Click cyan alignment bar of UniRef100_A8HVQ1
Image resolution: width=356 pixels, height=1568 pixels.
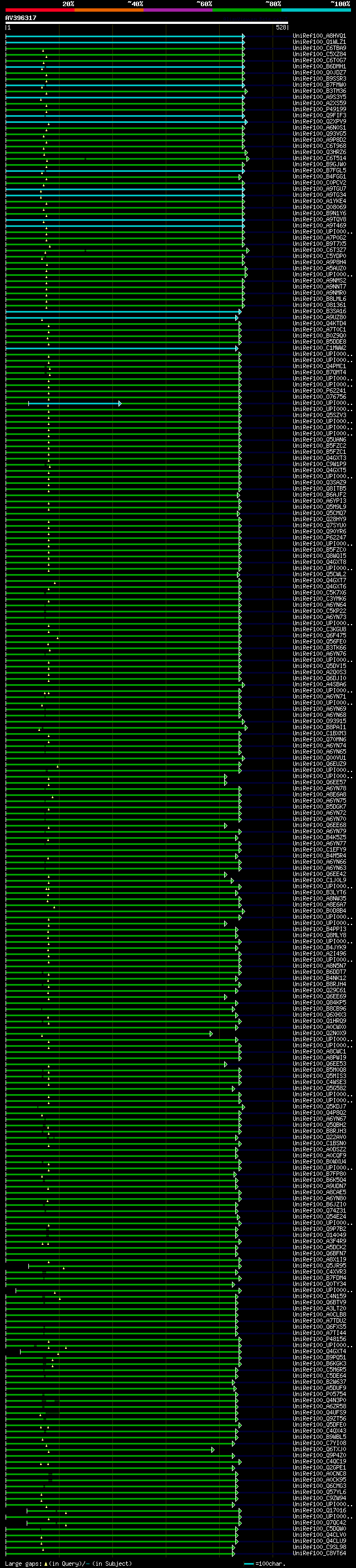coord(125,37)
